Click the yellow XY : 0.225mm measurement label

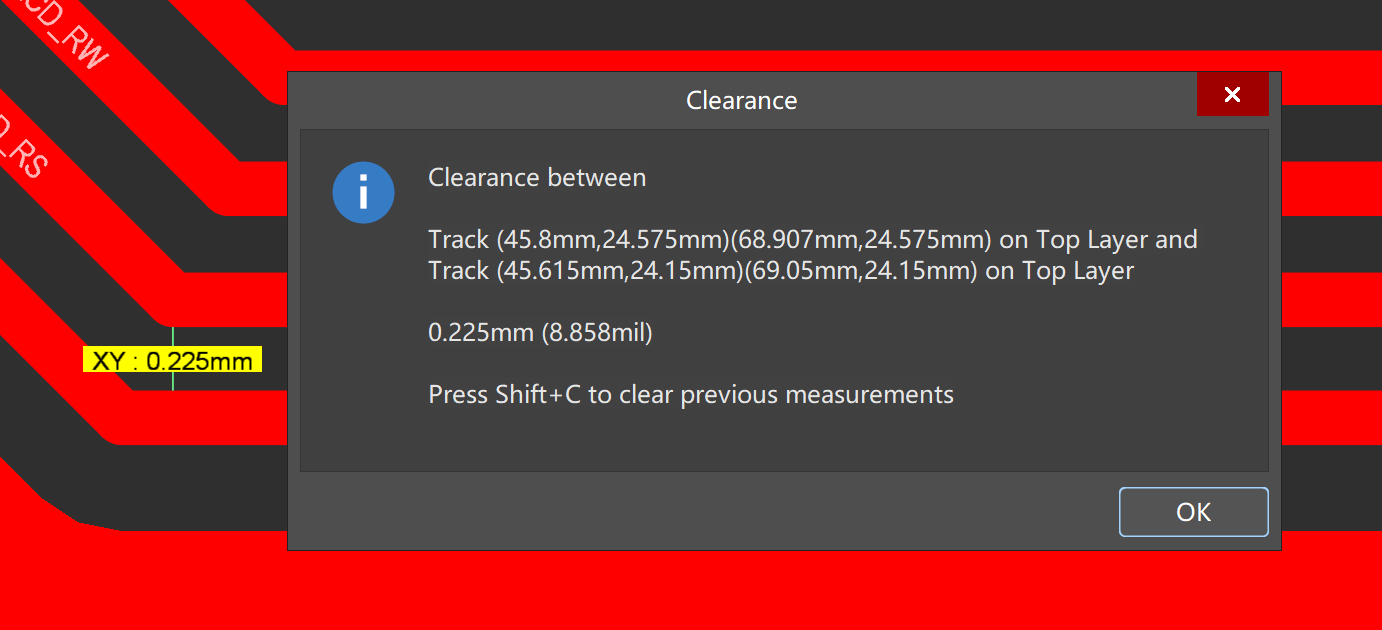click(x=172, y=360)
